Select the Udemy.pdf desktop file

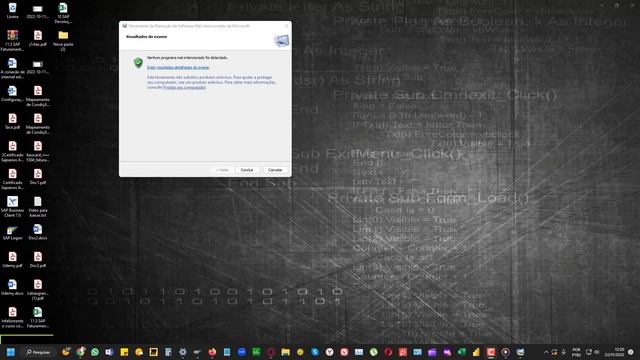click(x=12, y=260)
